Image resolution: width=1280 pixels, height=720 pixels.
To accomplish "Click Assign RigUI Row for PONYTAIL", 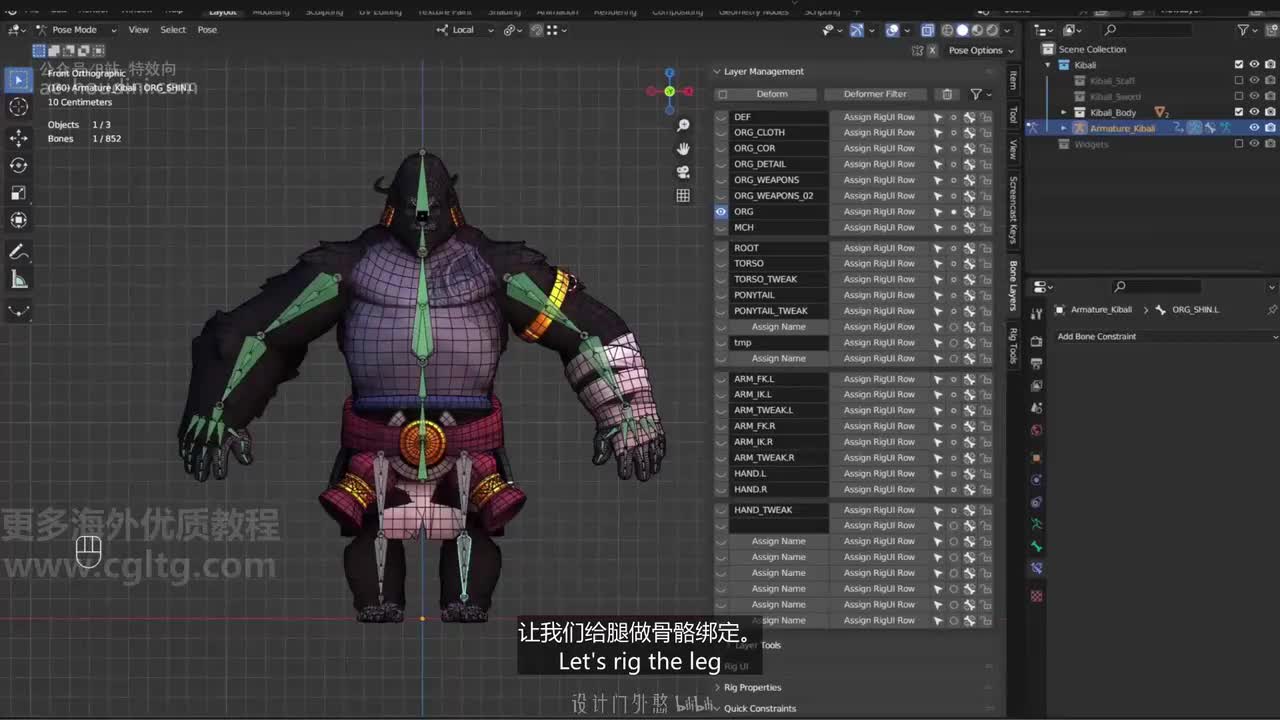I will (879, 295).
